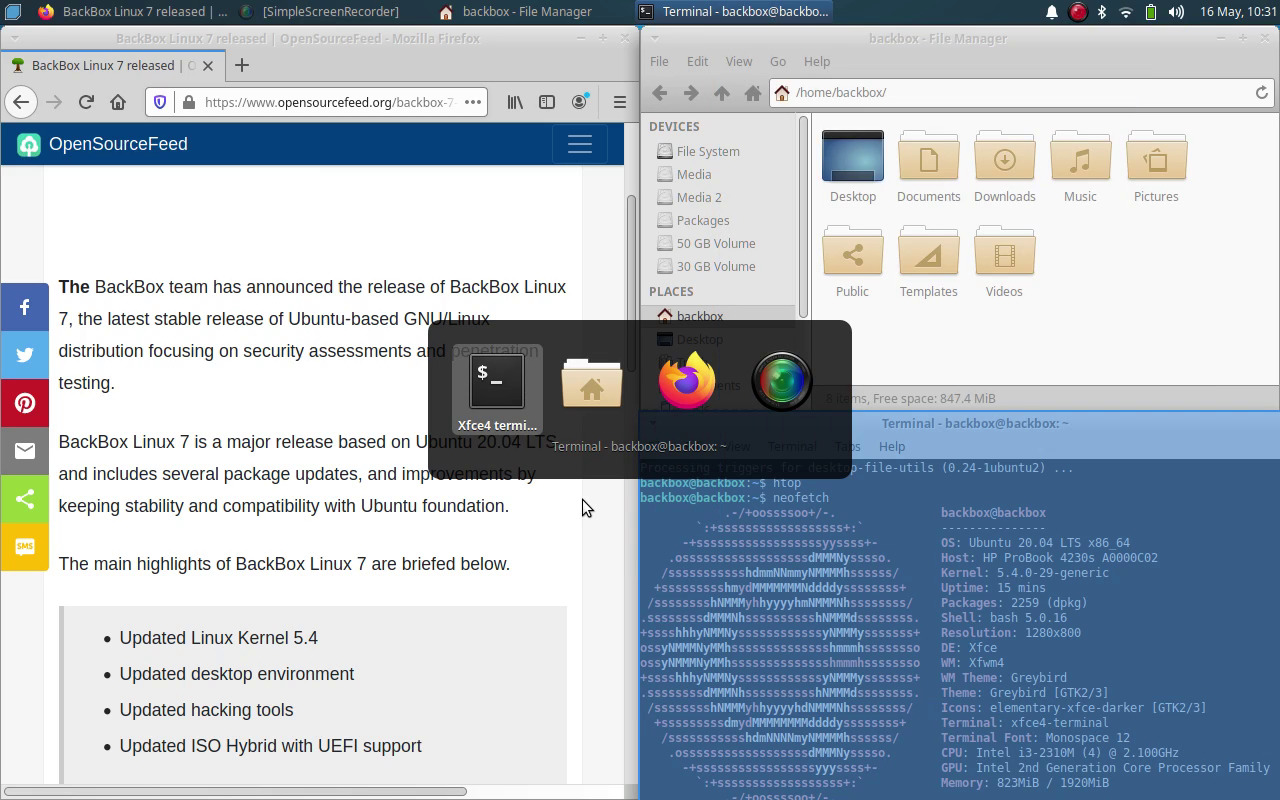Select File Manager home folder in switcher

click(592, 383)
